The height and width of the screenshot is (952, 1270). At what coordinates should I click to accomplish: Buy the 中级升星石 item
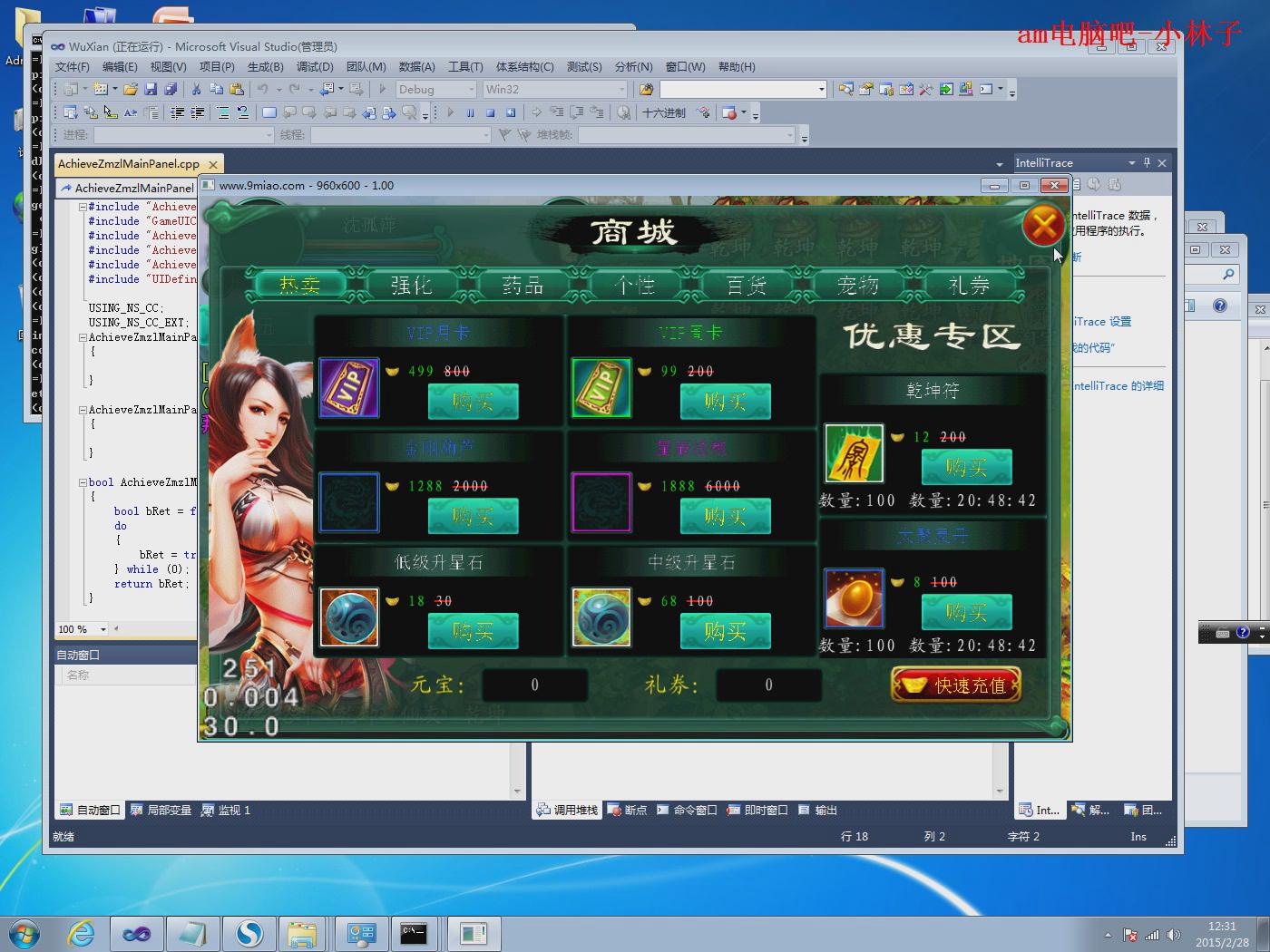(725, 631)
